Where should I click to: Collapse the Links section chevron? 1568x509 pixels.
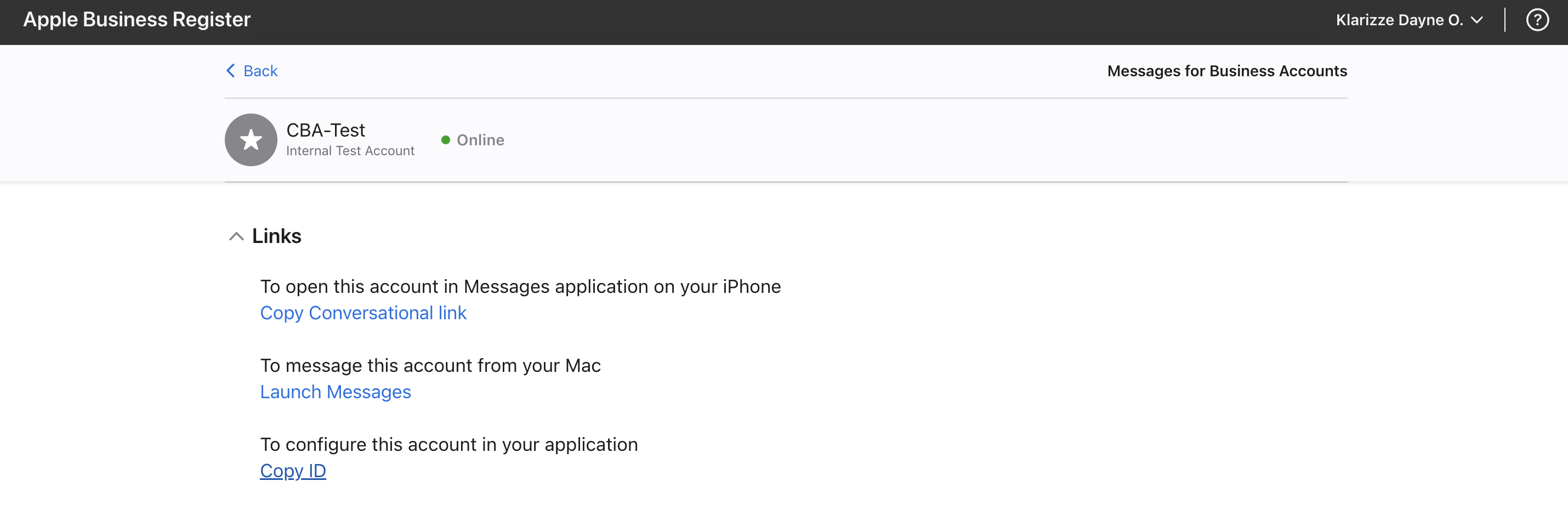point(236,236)
